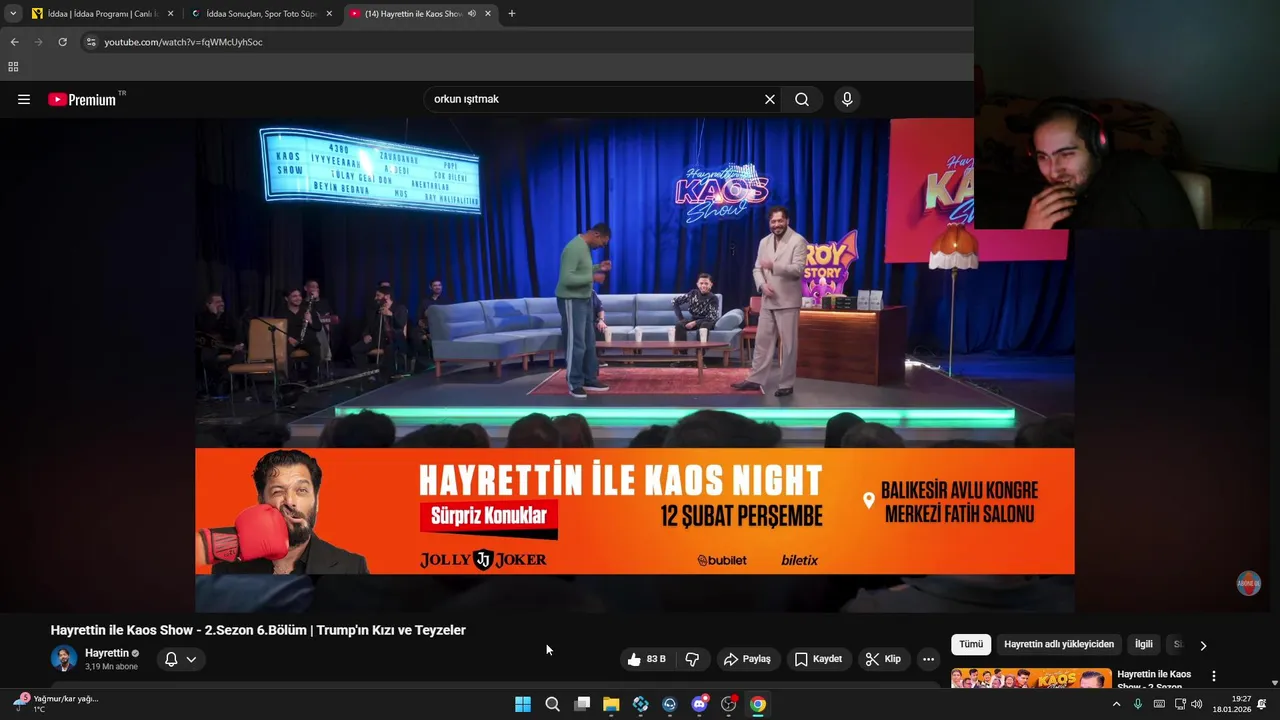1280x720 pixels.
Task: Click the video title text
Action: pyautogui.click(x=258, y=630)
